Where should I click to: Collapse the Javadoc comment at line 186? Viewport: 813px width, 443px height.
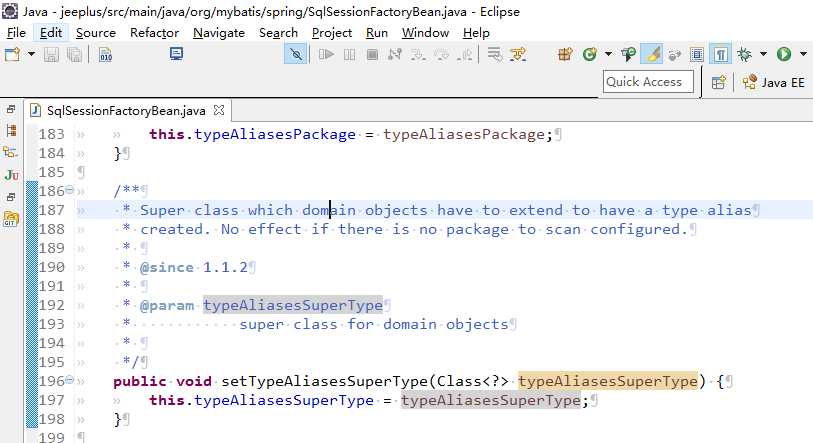coord(69,190)
